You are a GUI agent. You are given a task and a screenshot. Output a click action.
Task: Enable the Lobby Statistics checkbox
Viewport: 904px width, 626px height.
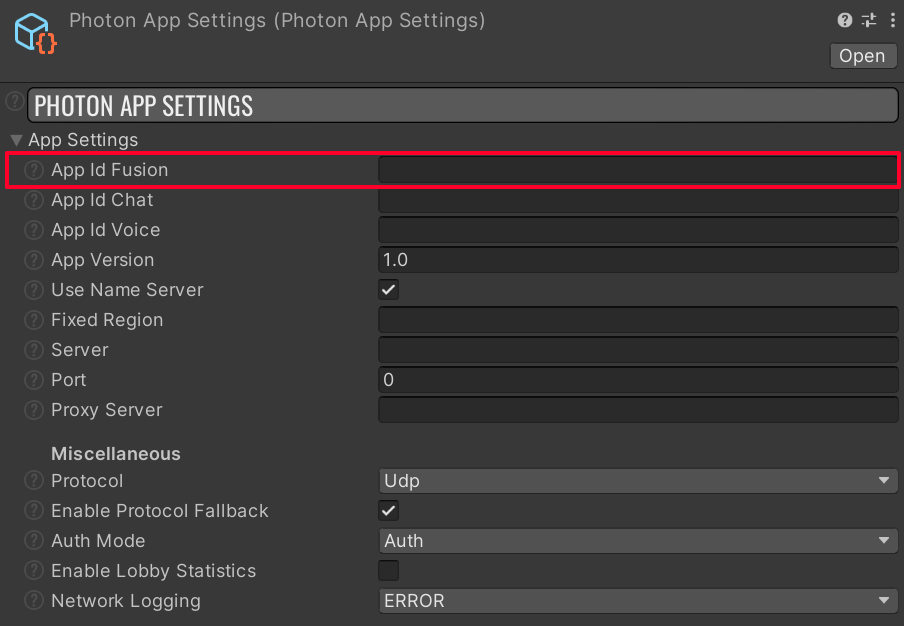pos(389,571)
